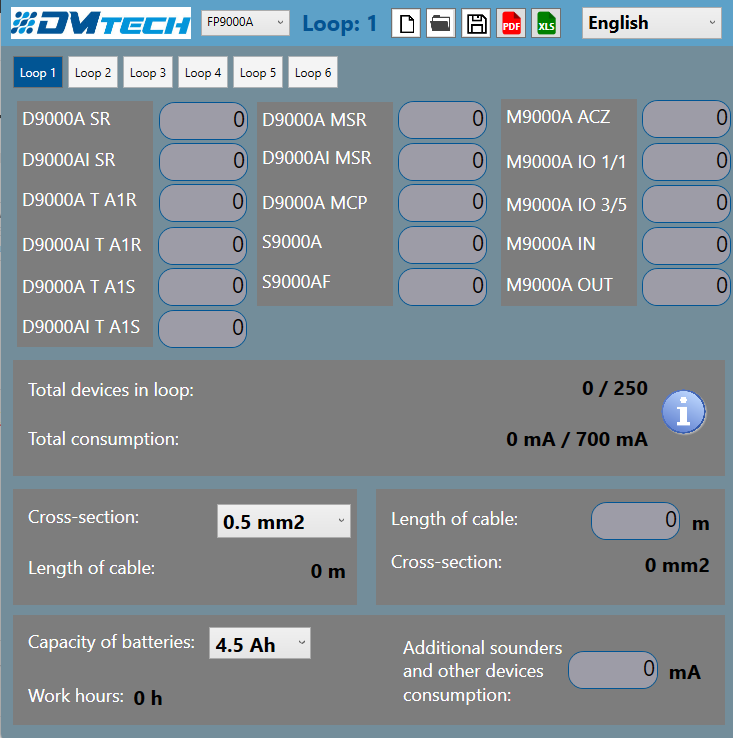Click the '0 / 250' devices count

[x=615, y=388]
